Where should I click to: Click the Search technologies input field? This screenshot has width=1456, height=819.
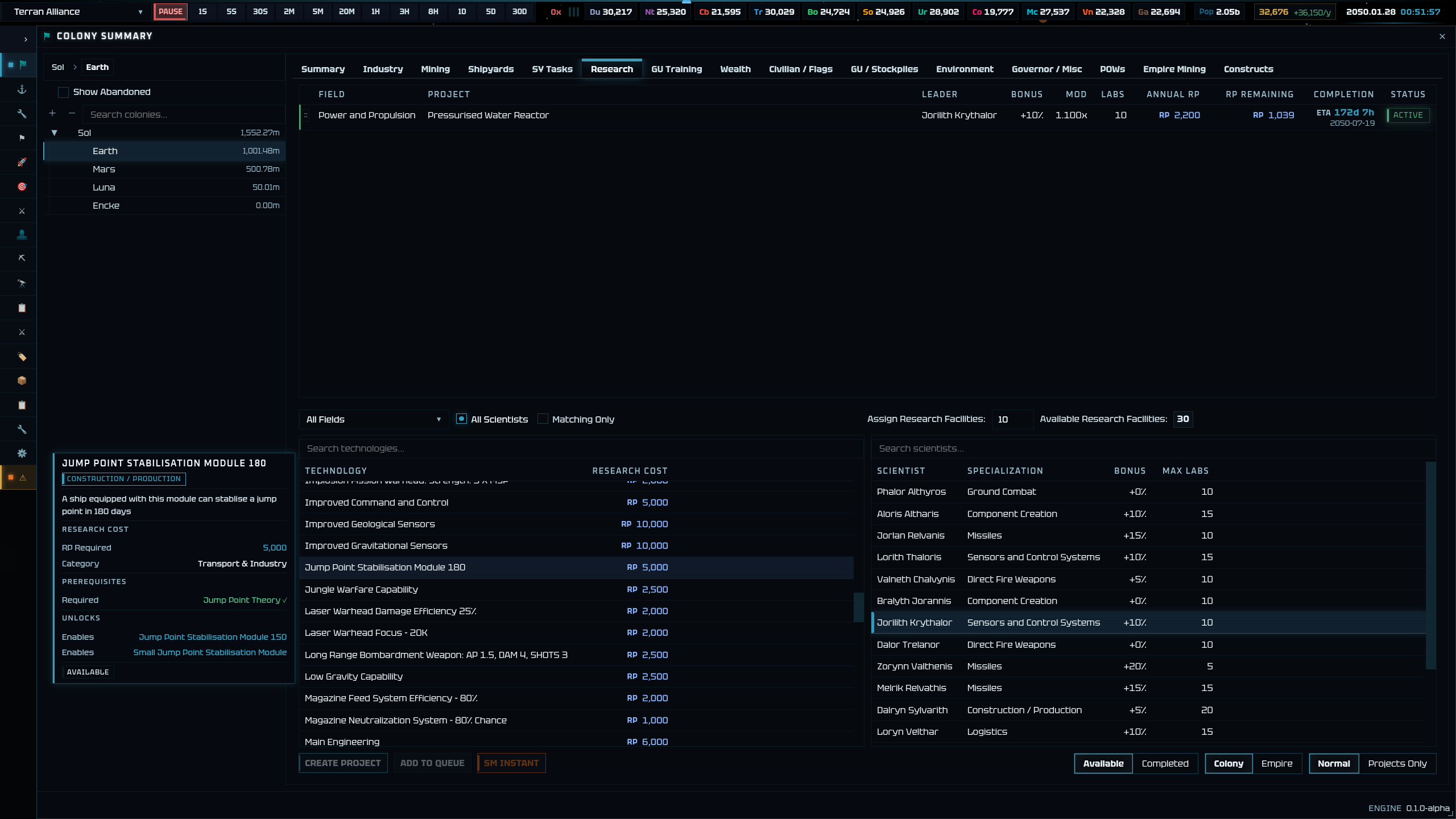click(581, 449)
